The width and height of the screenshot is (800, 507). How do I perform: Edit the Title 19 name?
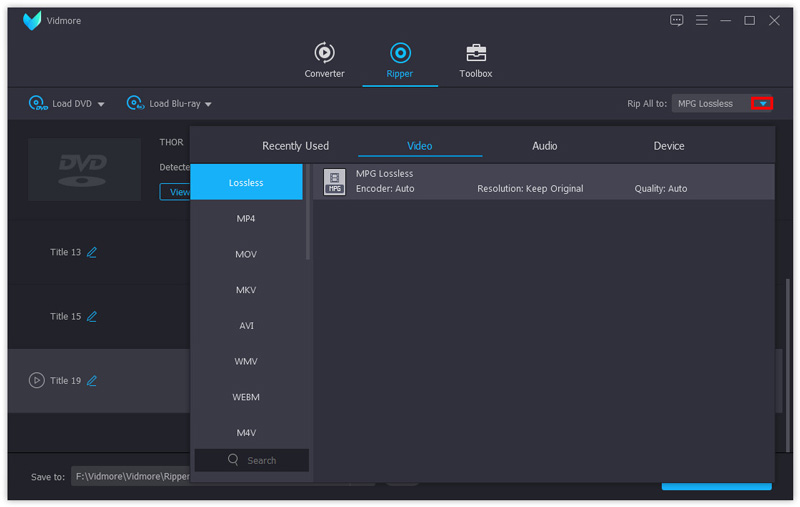(x=92, y=381)
